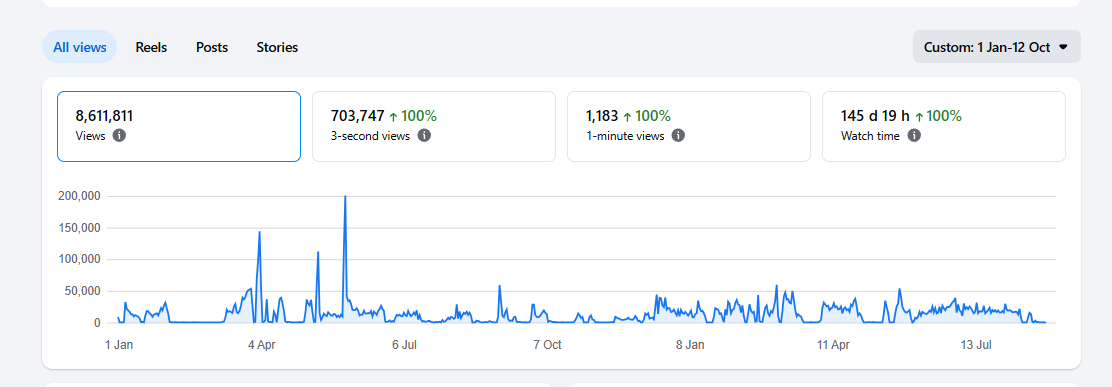
Task: Click the 11 Apr axis label
Action: click(x=833, y=345)
